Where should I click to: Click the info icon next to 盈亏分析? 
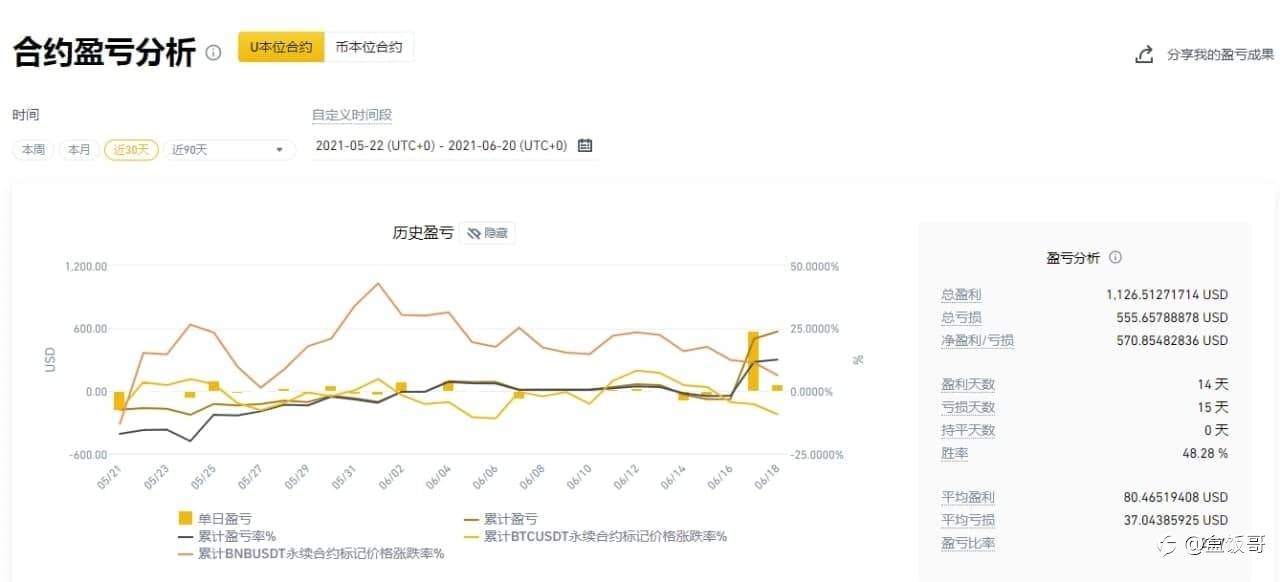tap(1115, 258)
